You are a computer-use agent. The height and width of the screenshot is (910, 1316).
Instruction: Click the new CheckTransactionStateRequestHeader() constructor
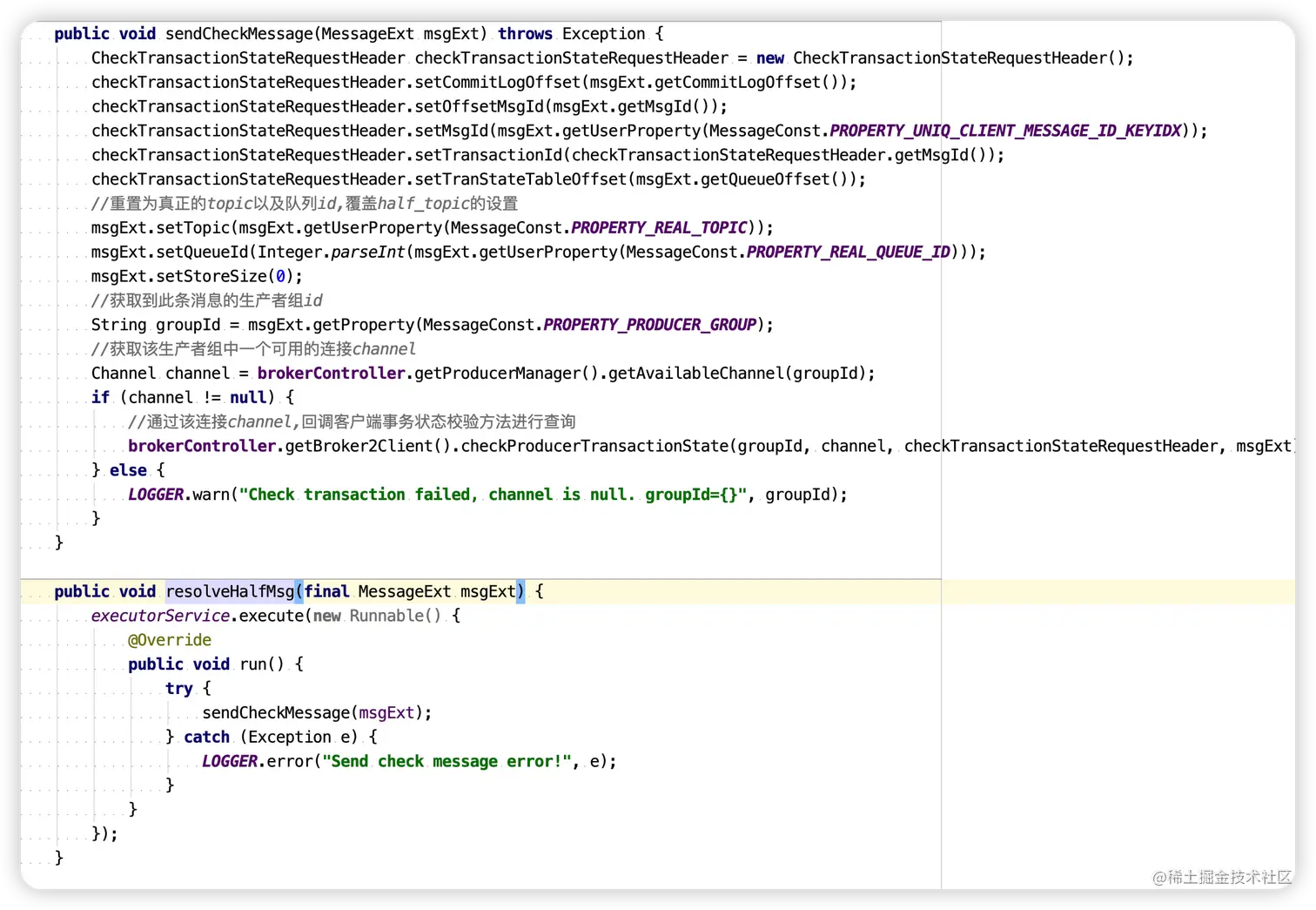tap(944, 58)
